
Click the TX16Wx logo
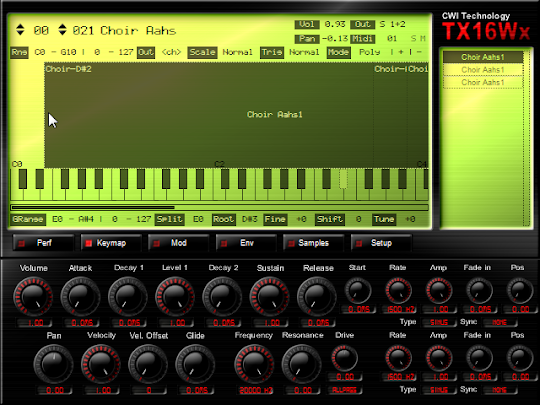[x=486, y=31]
